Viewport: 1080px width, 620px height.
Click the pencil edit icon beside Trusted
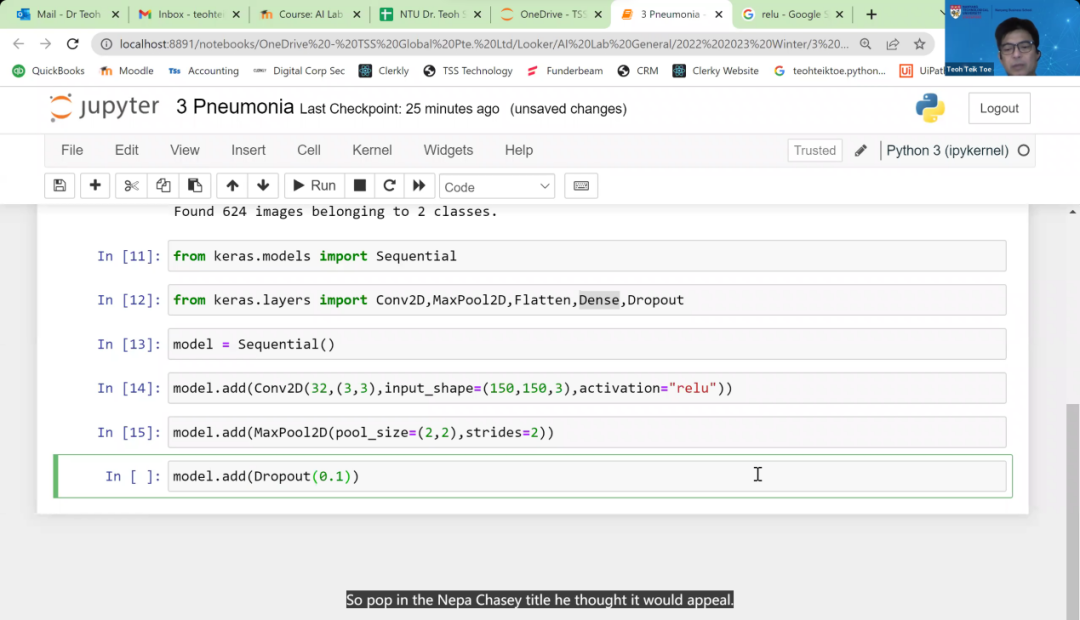[860, 150]
